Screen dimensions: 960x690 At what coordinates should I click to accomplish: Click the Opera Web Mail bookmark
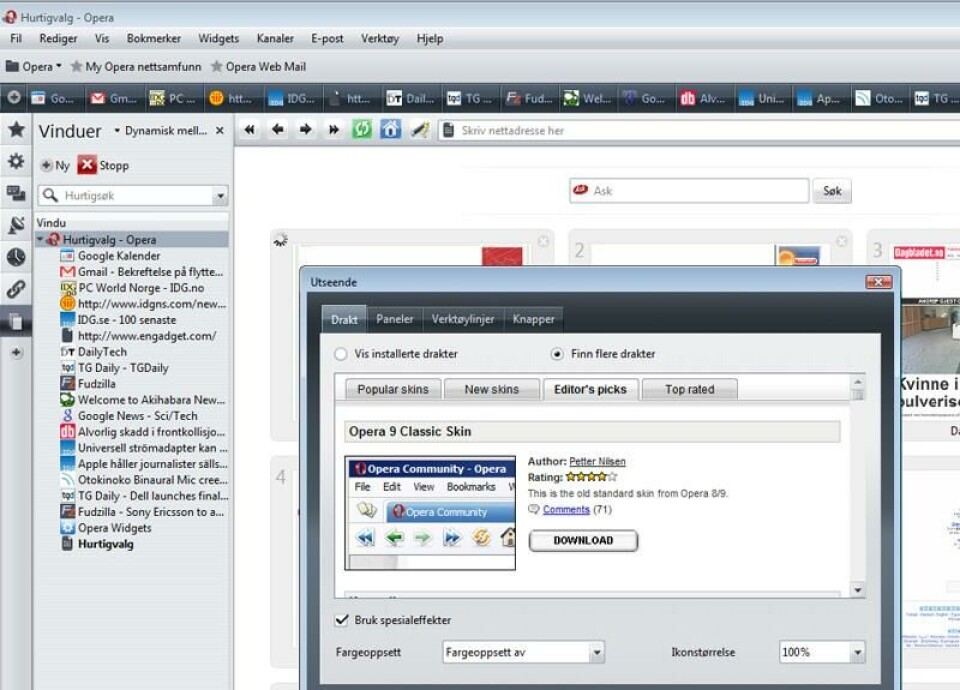258,67
